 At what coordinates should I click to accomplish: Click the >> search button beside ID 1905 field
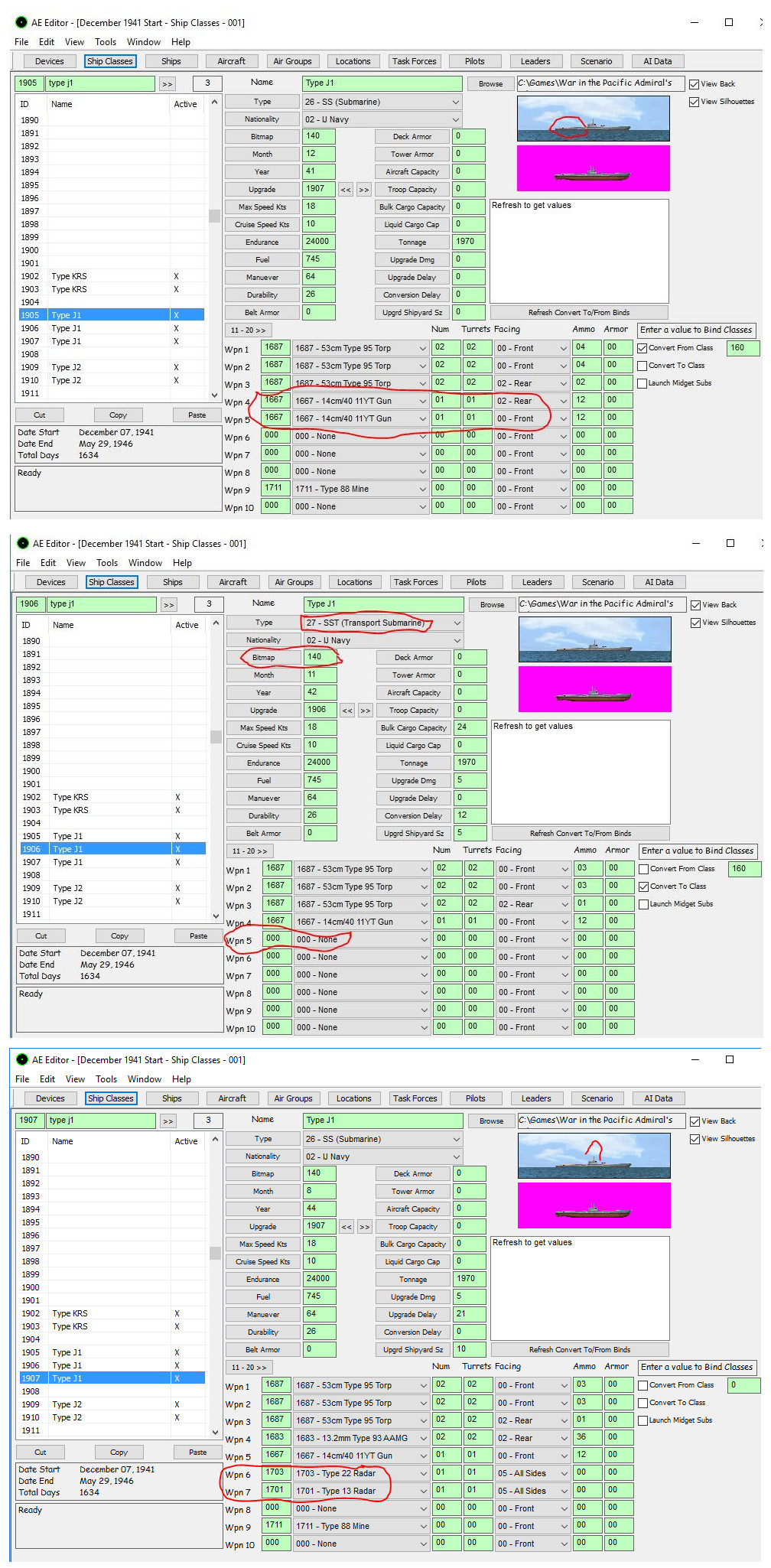pyautogui.click(x=168, y=83)
